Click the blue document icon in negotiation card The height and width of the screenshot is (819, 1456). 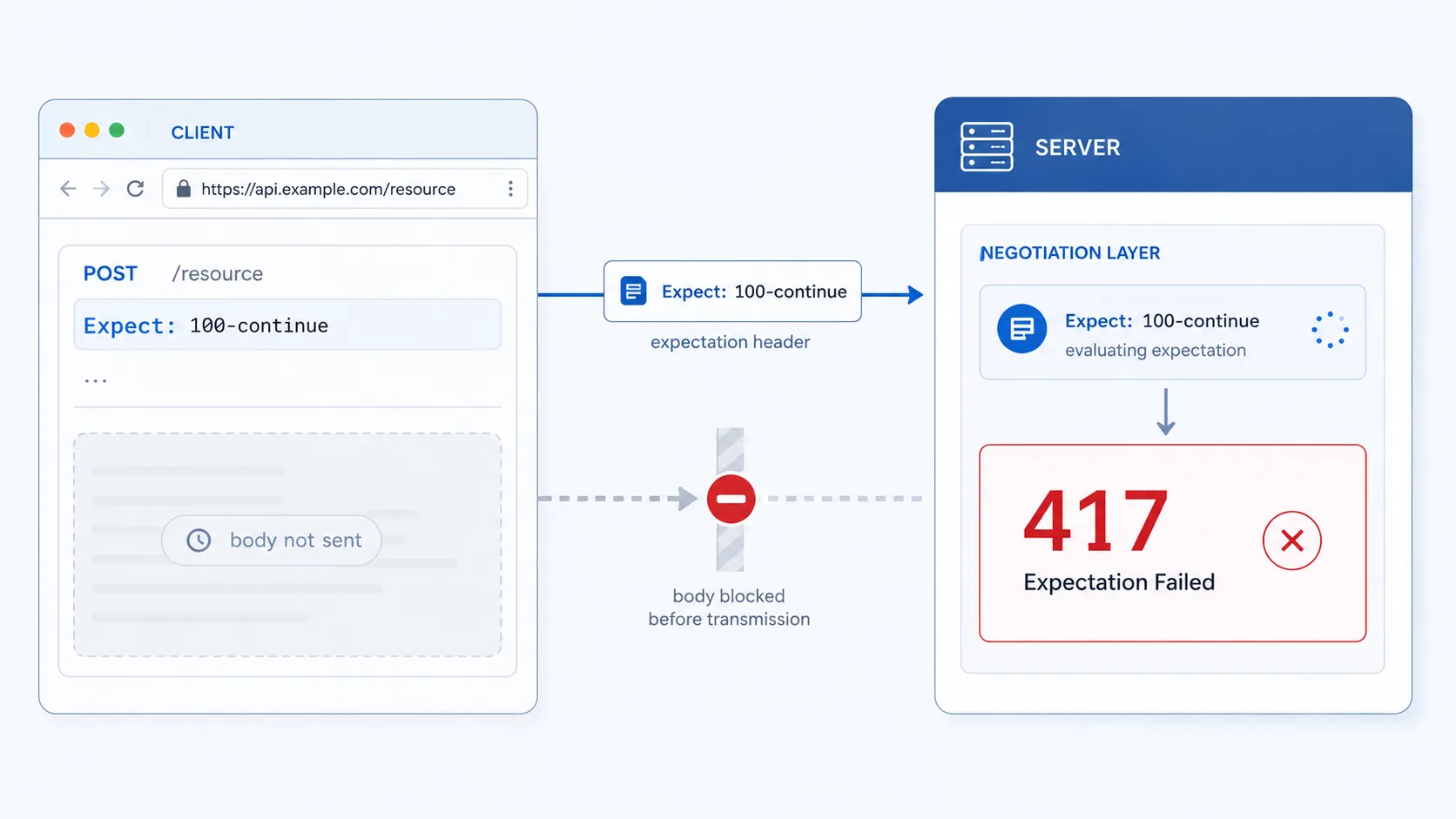1021,329
